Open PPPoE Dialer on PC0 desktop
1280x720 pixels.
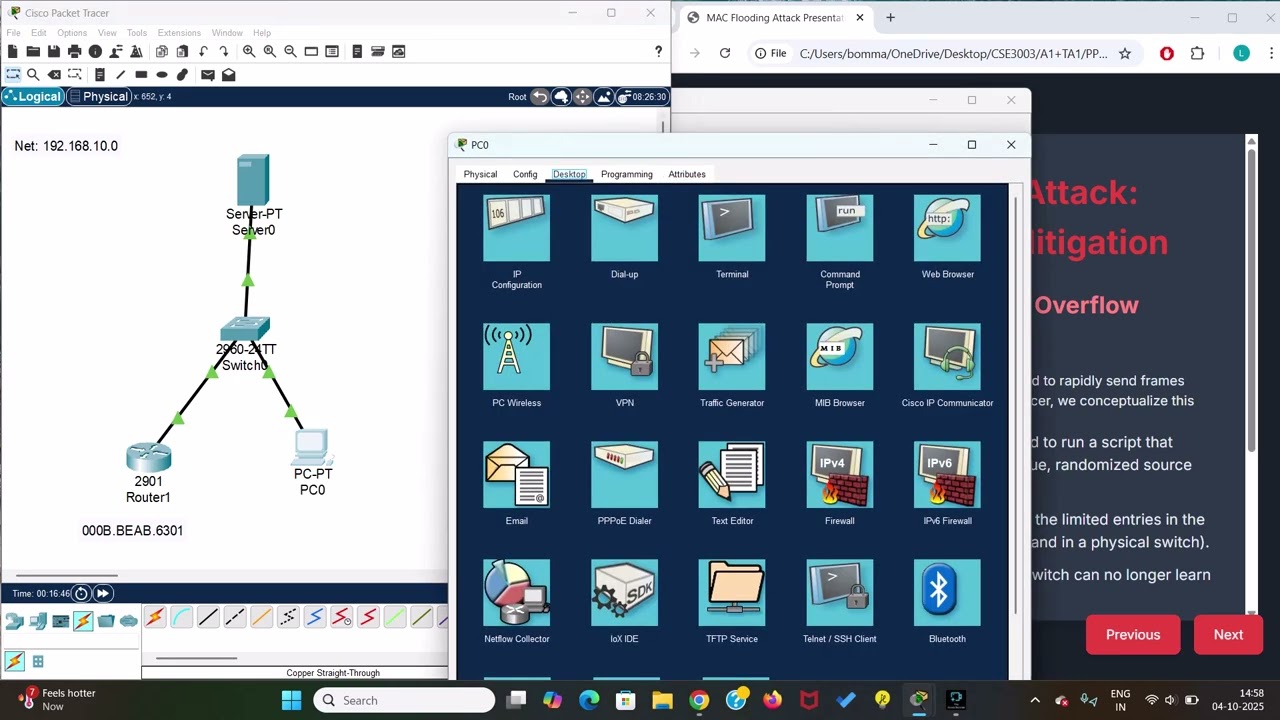[x=624, y=474]
